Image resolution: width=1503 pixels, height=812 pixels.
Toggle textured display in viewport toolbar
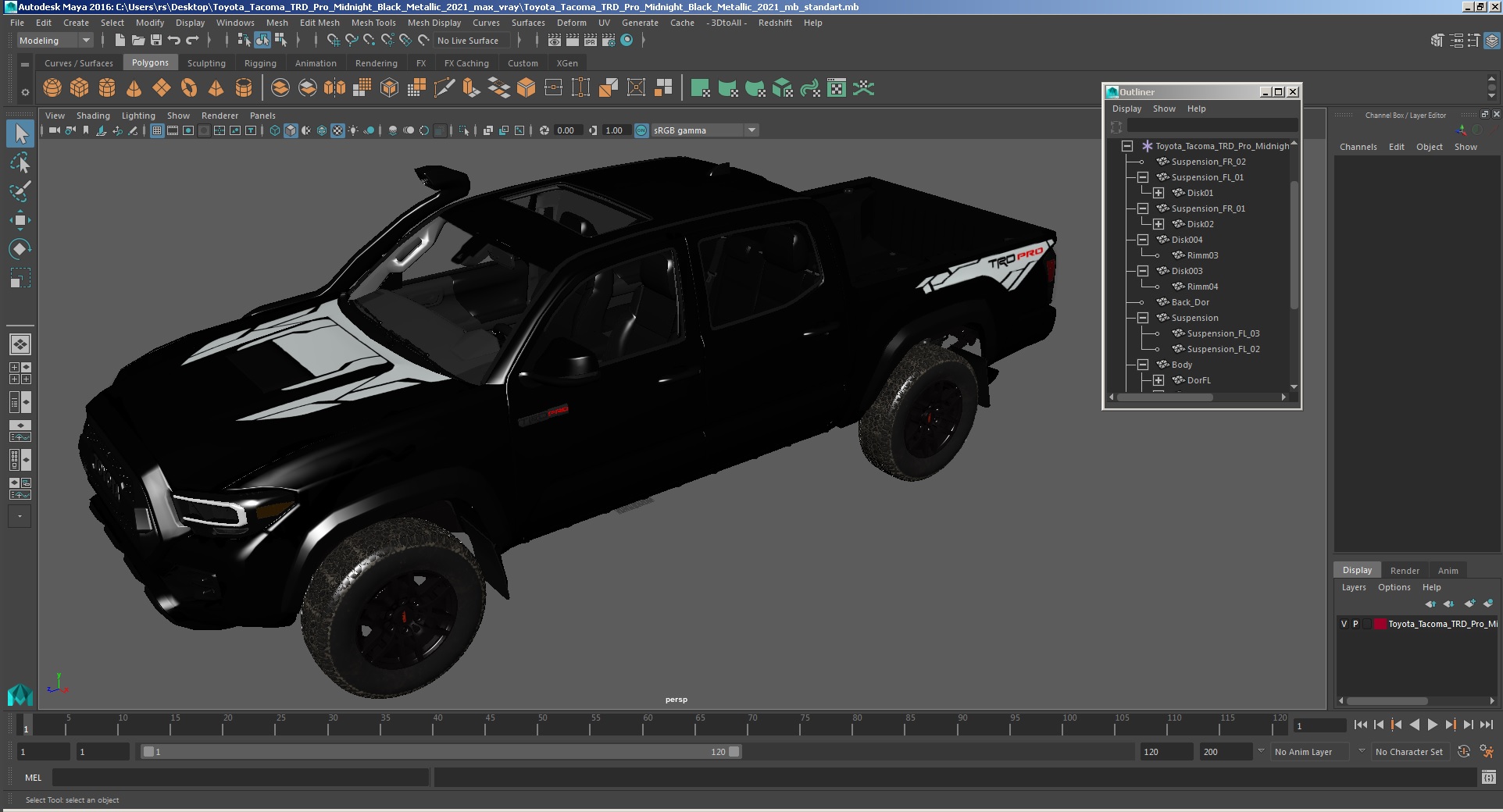tap(337, 130)
